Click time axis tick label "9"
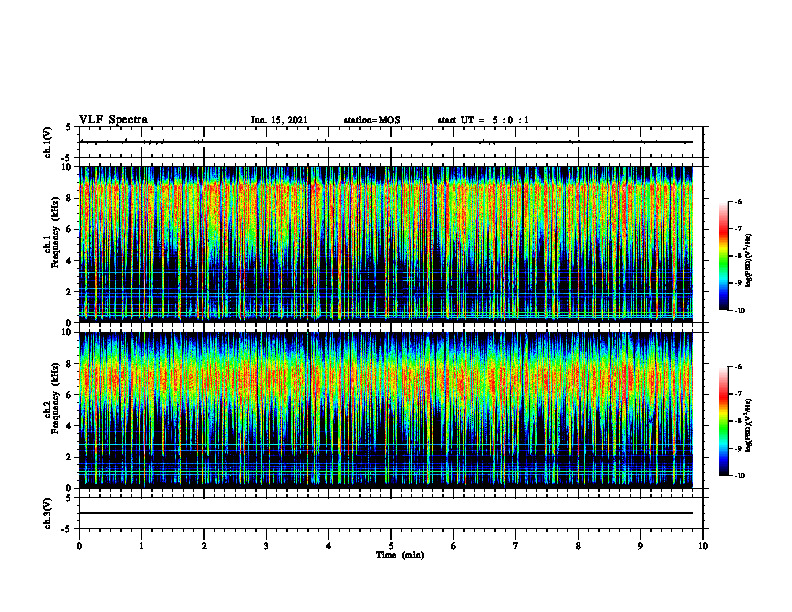The width and height of the screenshot is (792, 612). point(640,546)
